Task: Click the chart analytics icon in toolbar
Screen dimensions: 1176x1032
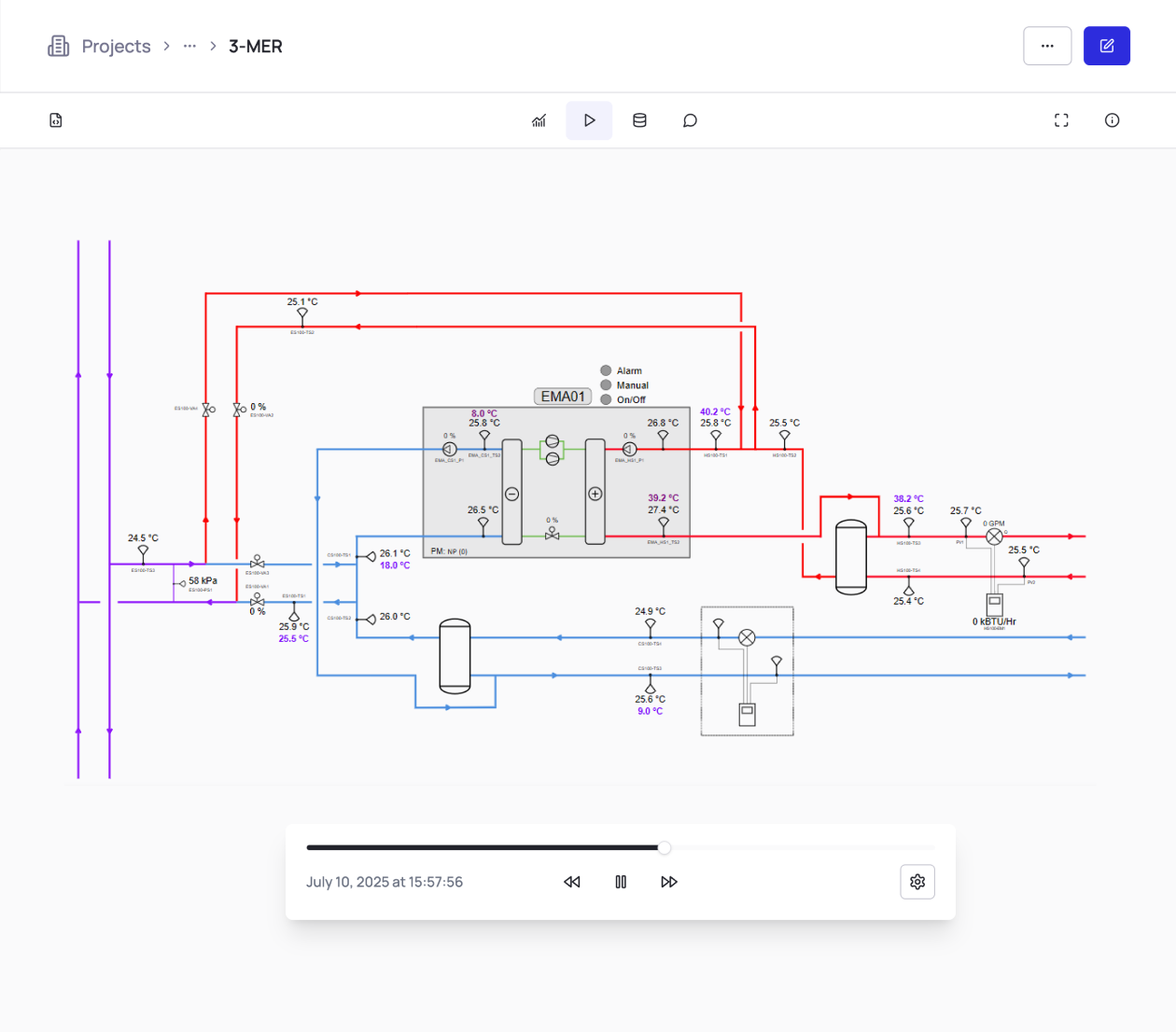Action: [539, 120]
